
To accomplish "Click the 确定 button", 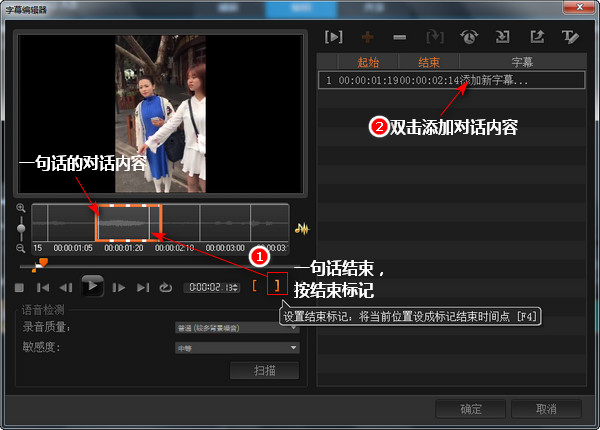I will click(471, 409).
